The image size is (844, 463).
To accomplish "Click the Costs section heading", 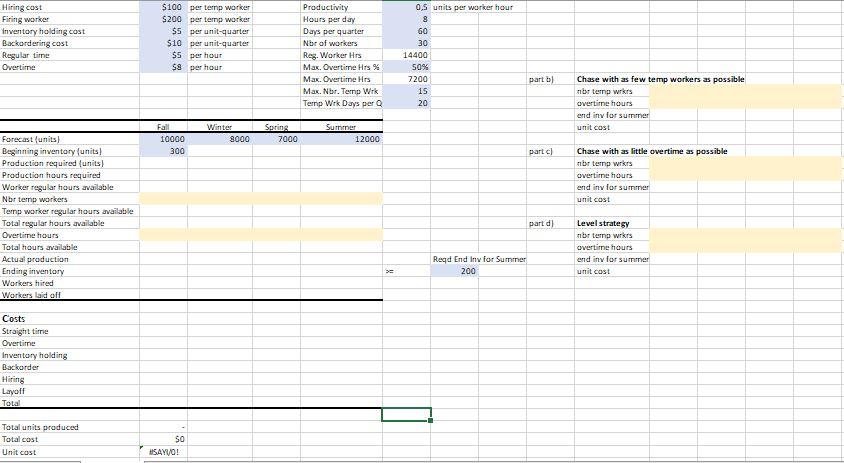I will coord(14,319).
